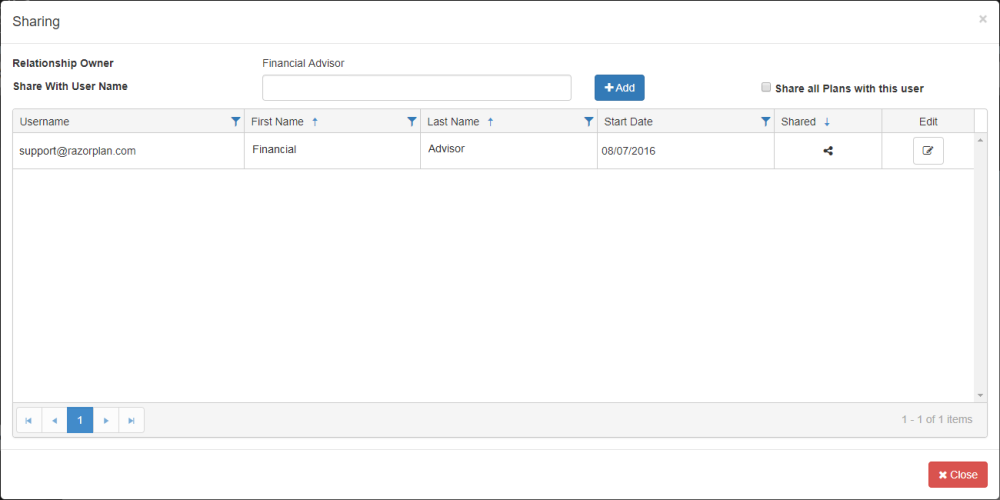This screenshot has height=500, width=1000.
Task: Click the edit pencil icon for support@razorplan.com
Action: pos(928,151)
